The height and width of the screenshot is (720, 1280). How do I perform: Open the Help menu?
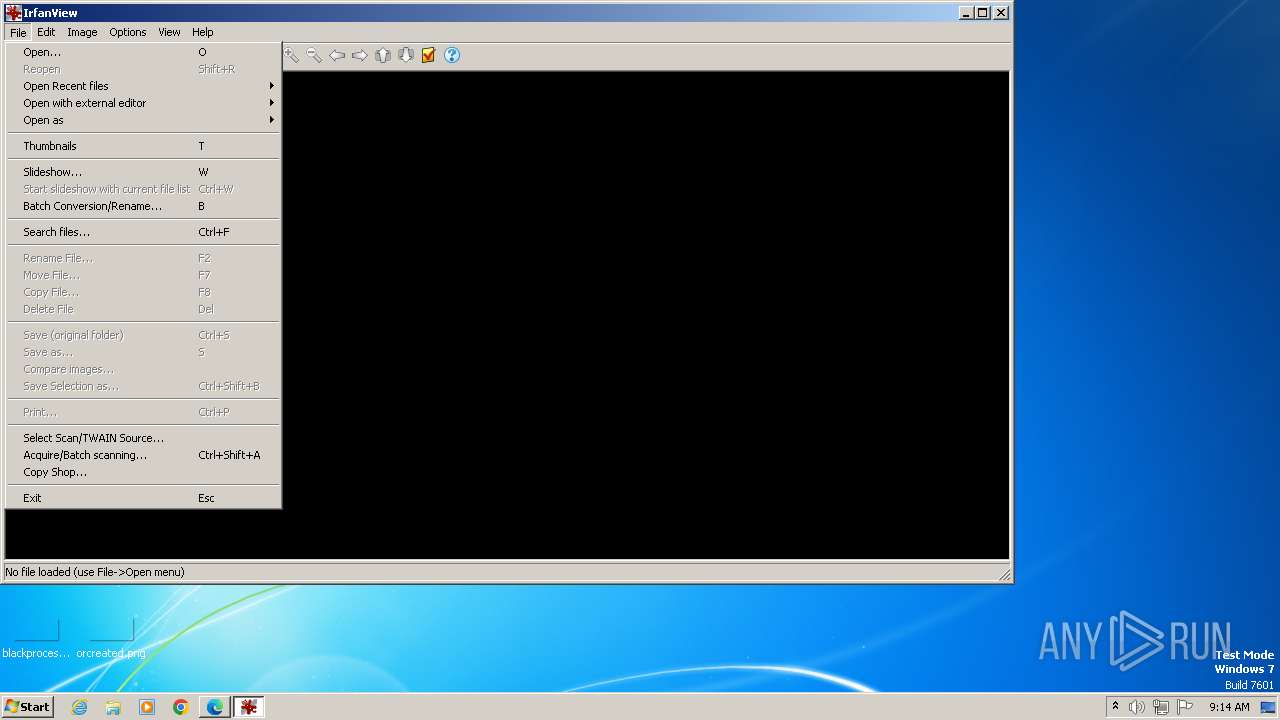click(x=203, y=32)
